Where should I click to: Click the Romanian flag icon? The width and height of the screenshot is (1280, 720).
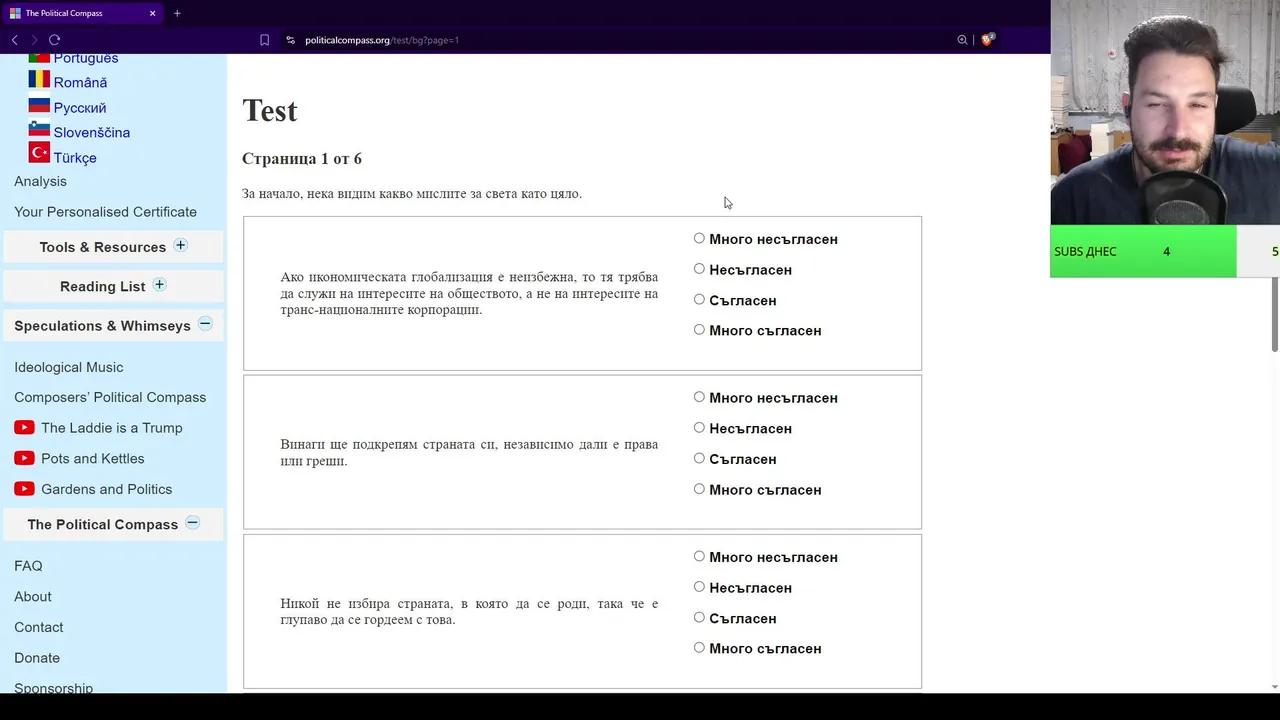click(x=39, y=79)
